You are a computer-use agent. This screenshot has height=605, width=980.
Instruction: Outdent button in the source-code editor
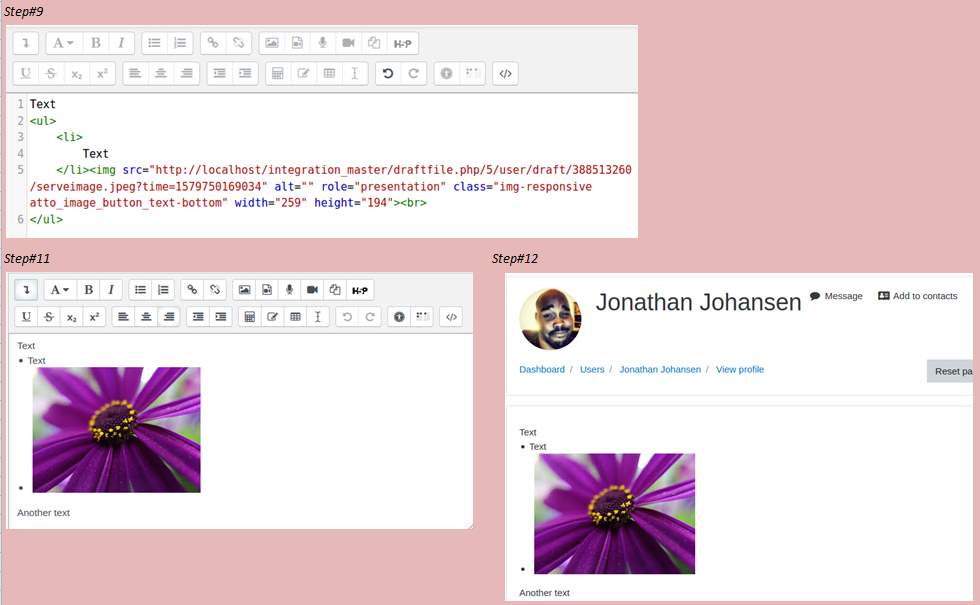(219, 73)
